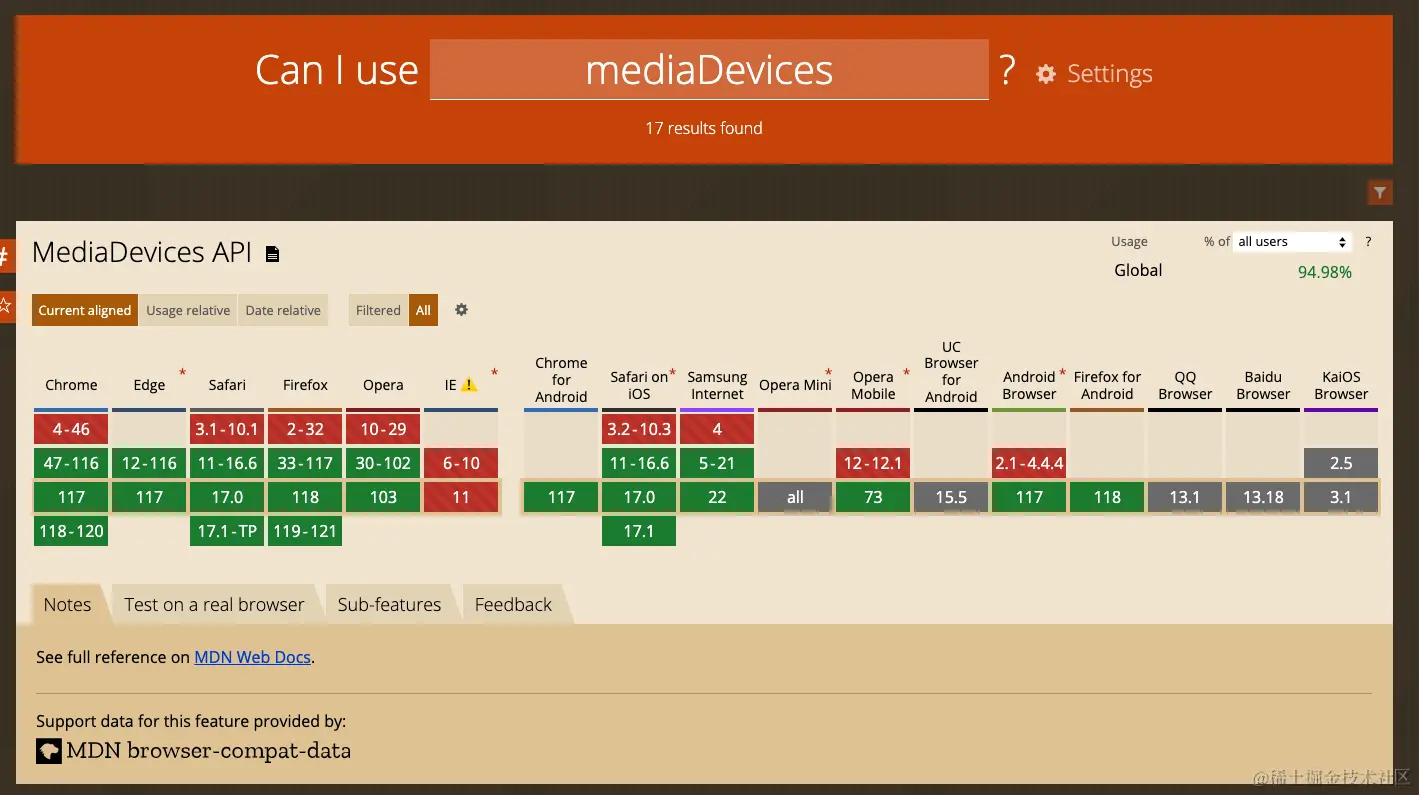Viewport: 1419px width, 795px height.
Task: Click the Edge column header
Action: (x=149, y=385)
